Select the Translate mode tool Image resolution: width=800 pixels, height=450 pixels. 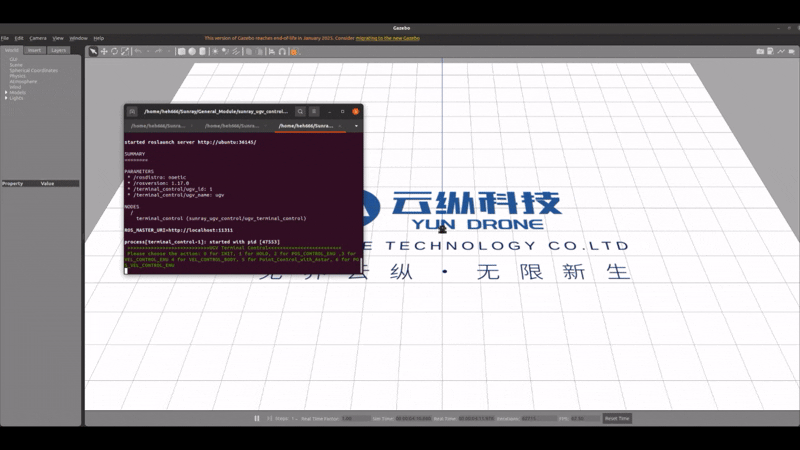[x=104, y=52]
